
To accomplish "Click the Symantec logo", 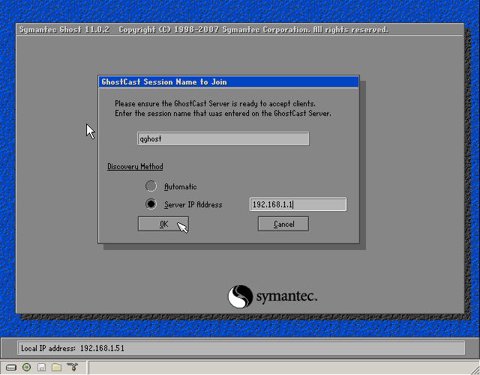I will coord(272,296).
